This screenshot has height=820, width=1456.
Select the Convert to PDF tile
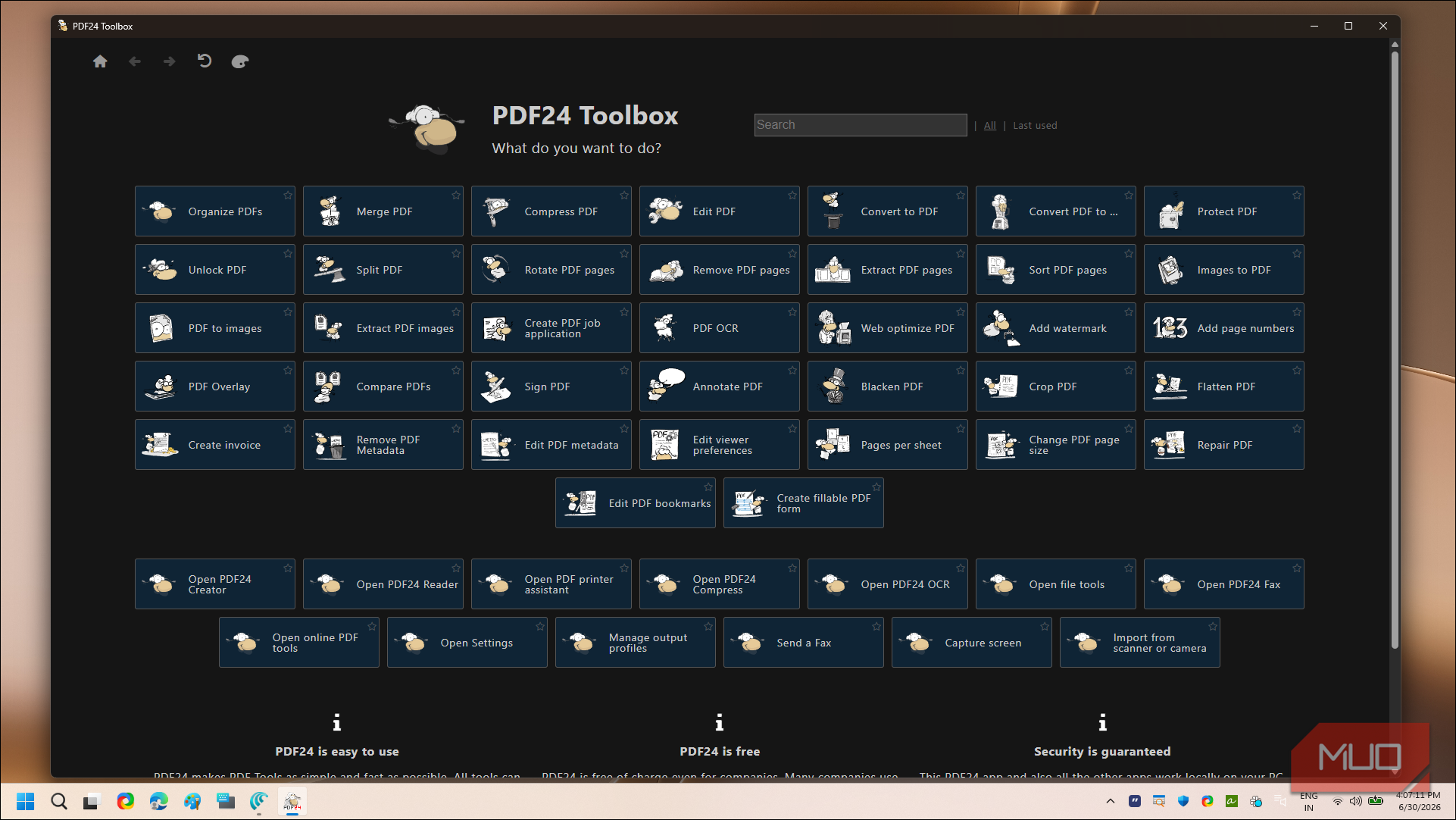(888, 211)
